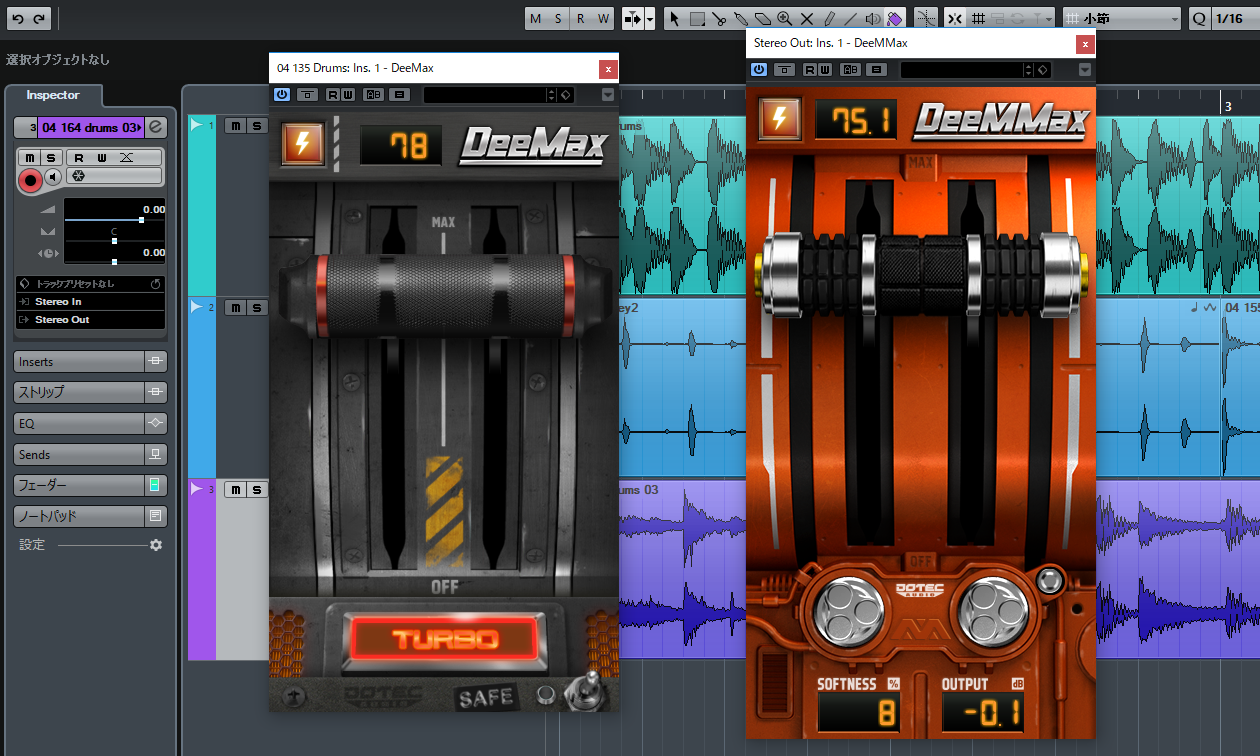This screenshot has height=756, width=1260.
Task: Select the Draw pencil tool
Action: click(x=829, y=18)
